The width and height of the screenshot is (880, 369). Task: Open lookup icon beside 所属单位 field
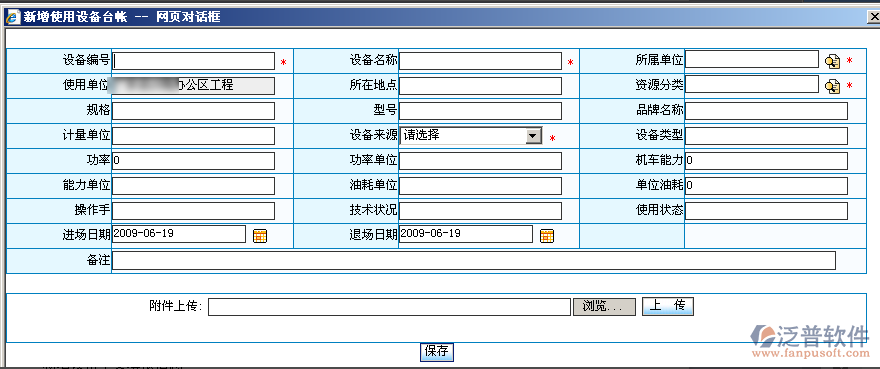(x=832, y=61)
